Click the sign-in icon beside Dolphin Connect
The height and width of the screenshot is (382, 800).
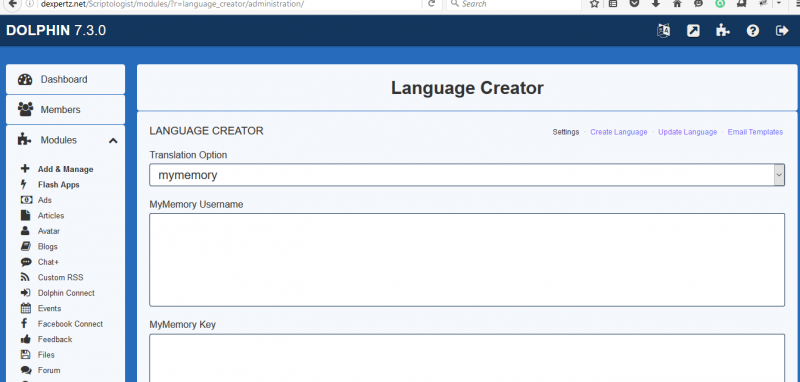click(26, 293)
